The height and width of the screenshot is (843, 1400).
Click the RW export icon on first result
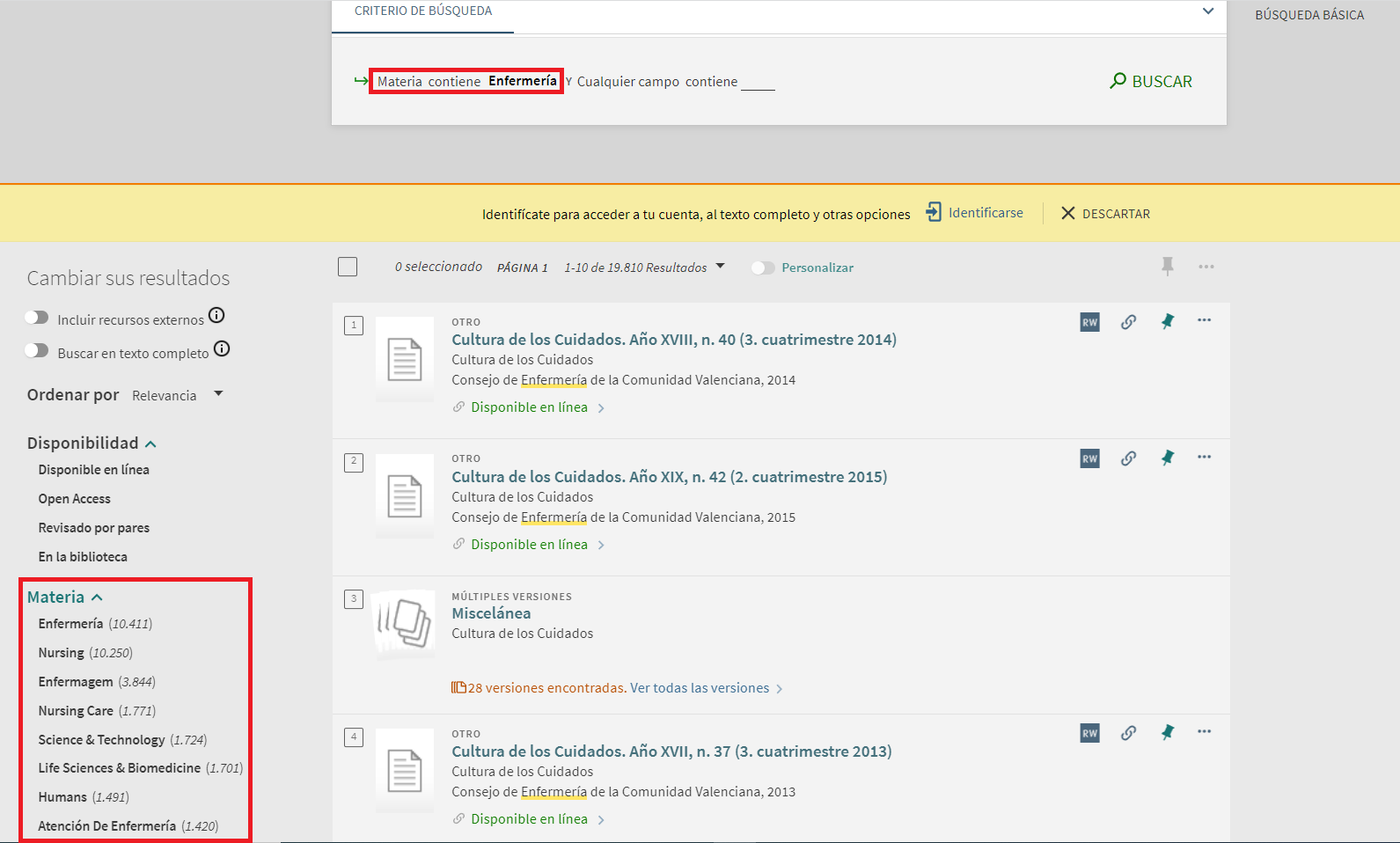(1089, 322)
